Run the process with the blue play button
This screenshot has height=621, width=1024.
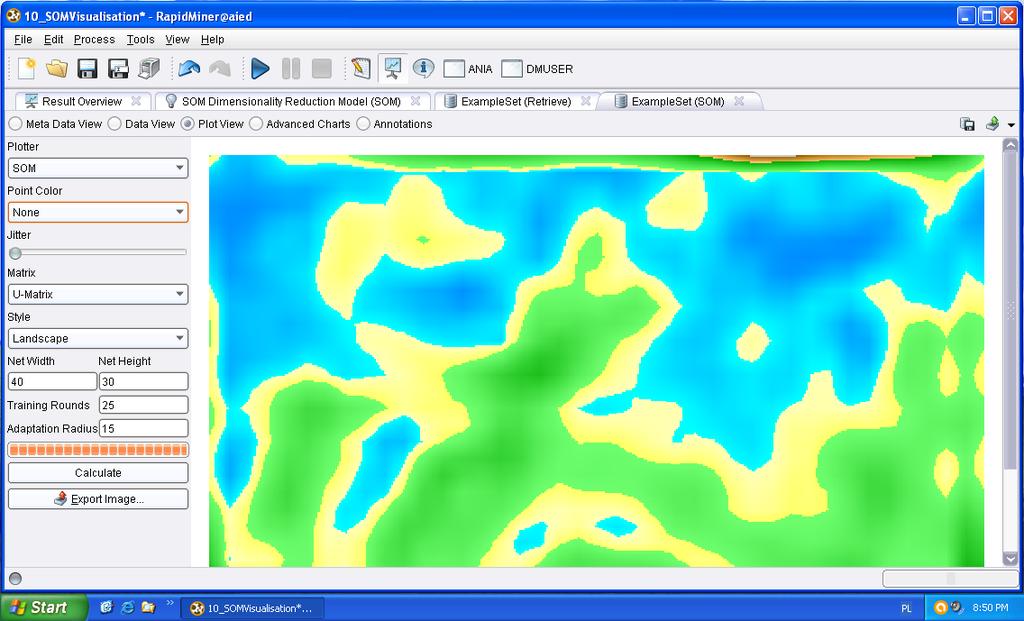[260, 68]
